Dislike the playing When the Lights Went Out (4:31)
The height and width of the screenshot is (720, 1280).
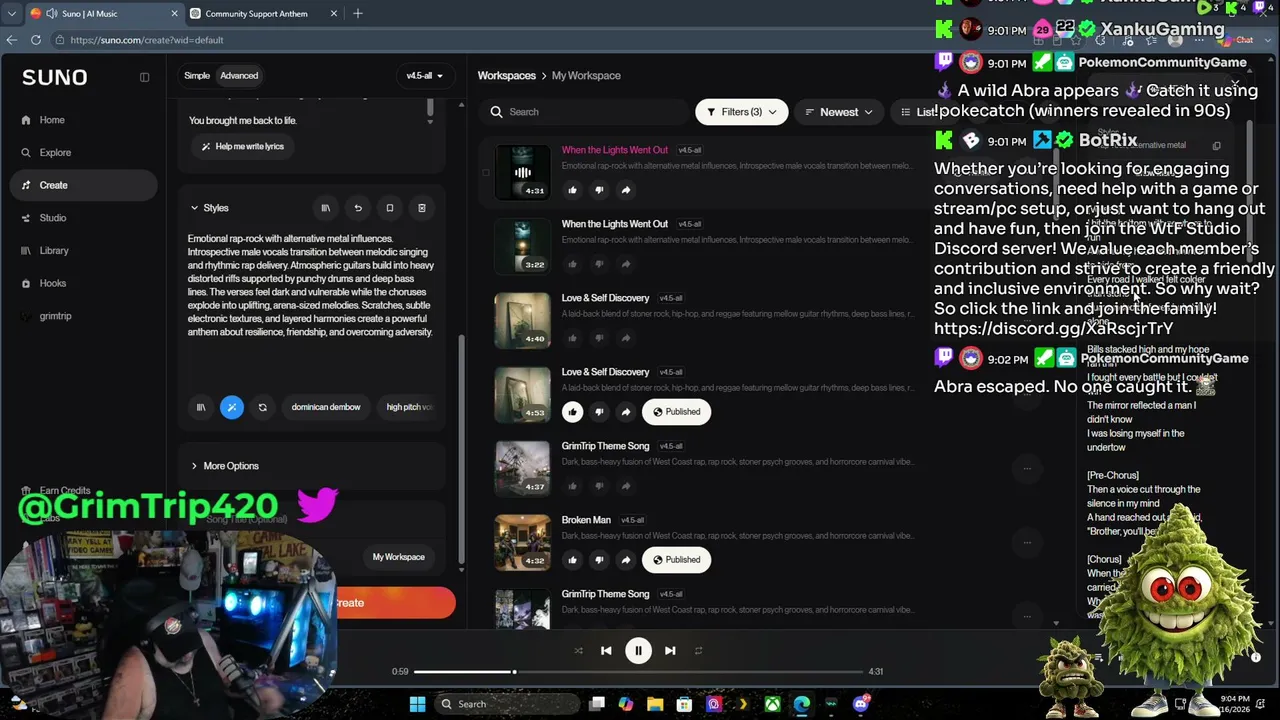599,190
